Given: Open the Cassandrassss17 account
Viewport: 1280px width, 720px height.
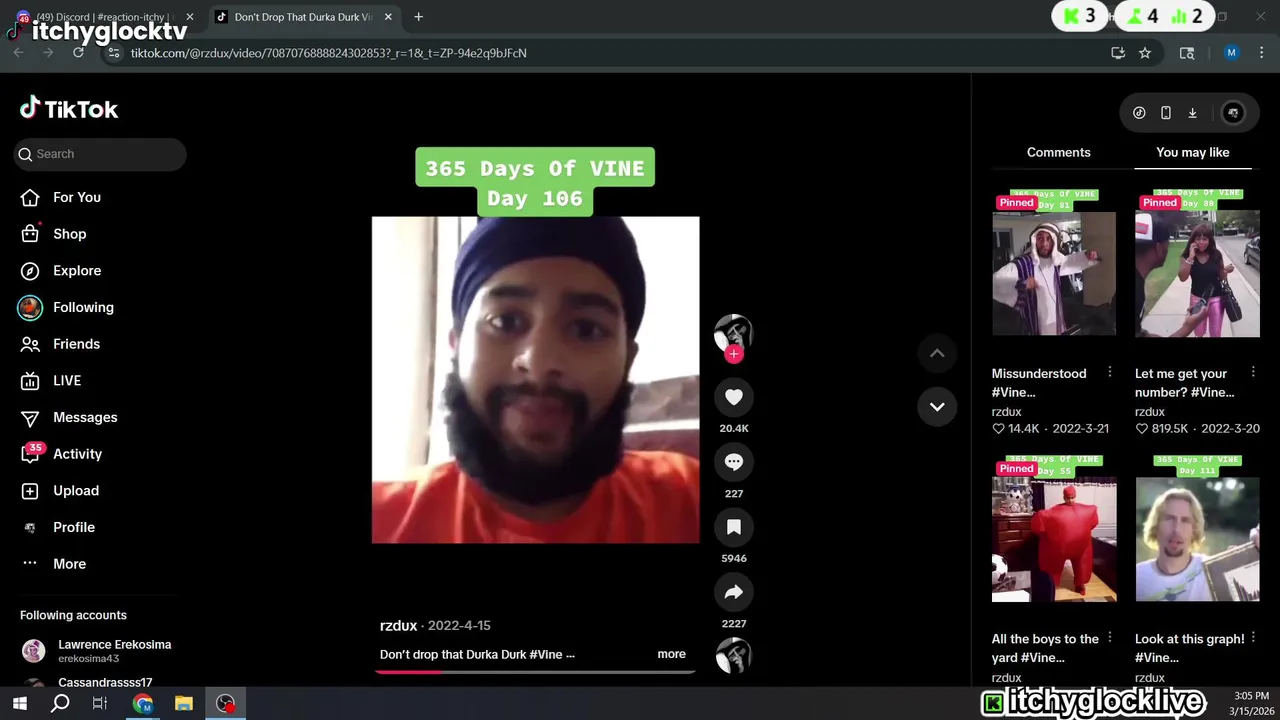Looking at the screenshot, I should click(105, 683).
